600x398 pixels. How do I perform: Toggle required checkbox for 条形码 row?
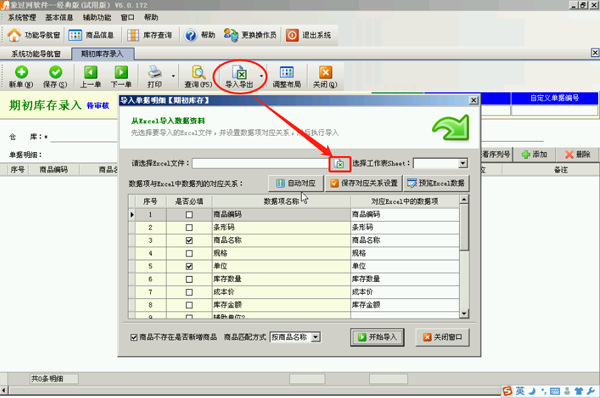[189, 228]
